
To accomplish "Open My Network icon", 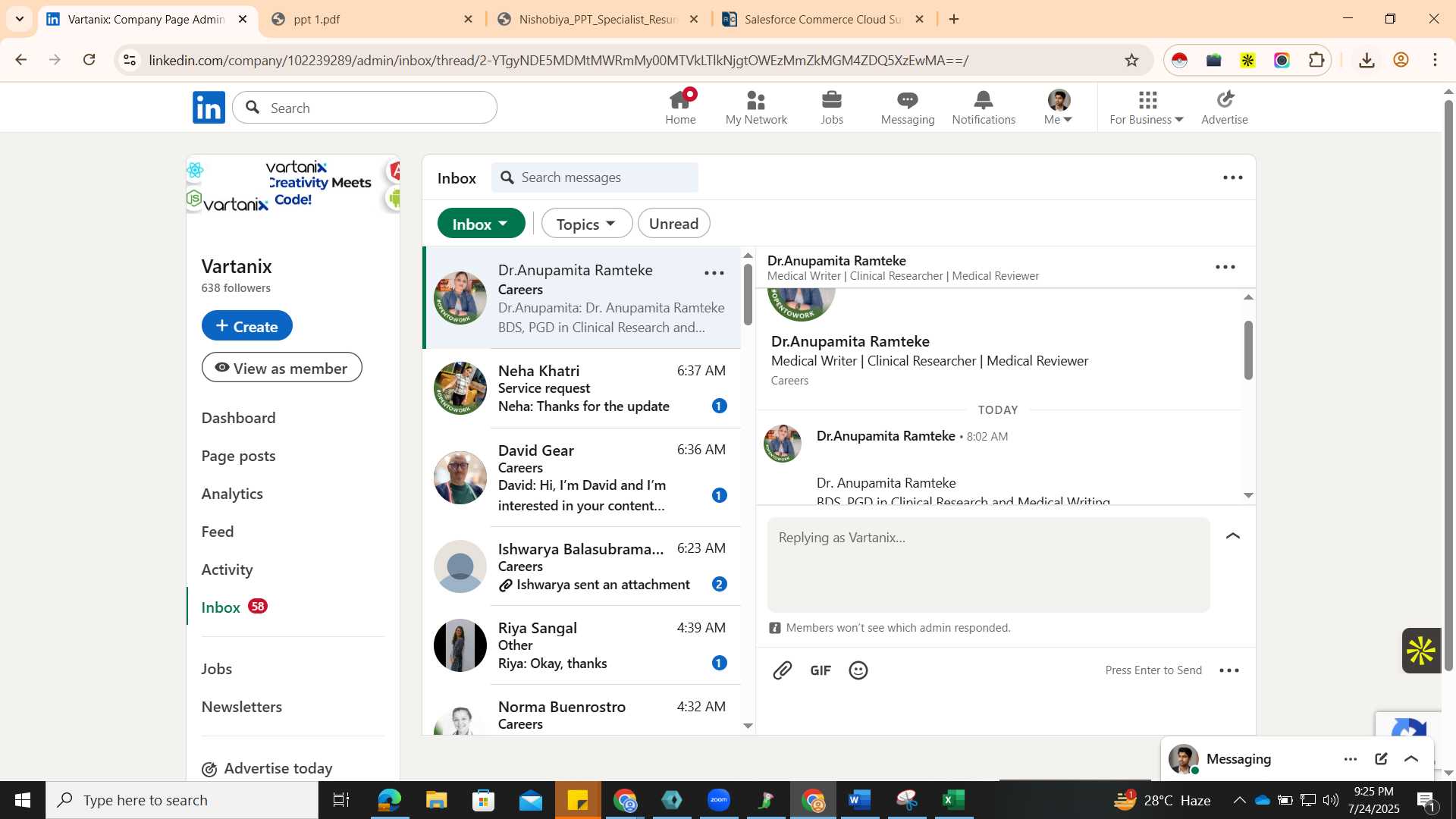I will click(756, 107).
